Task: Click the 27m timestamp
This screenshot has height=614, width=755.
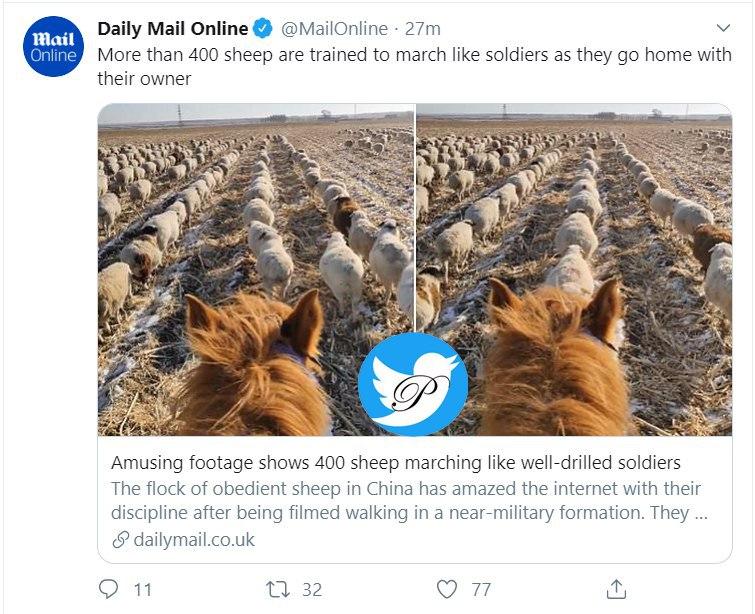Action: [x=422, y=29]
